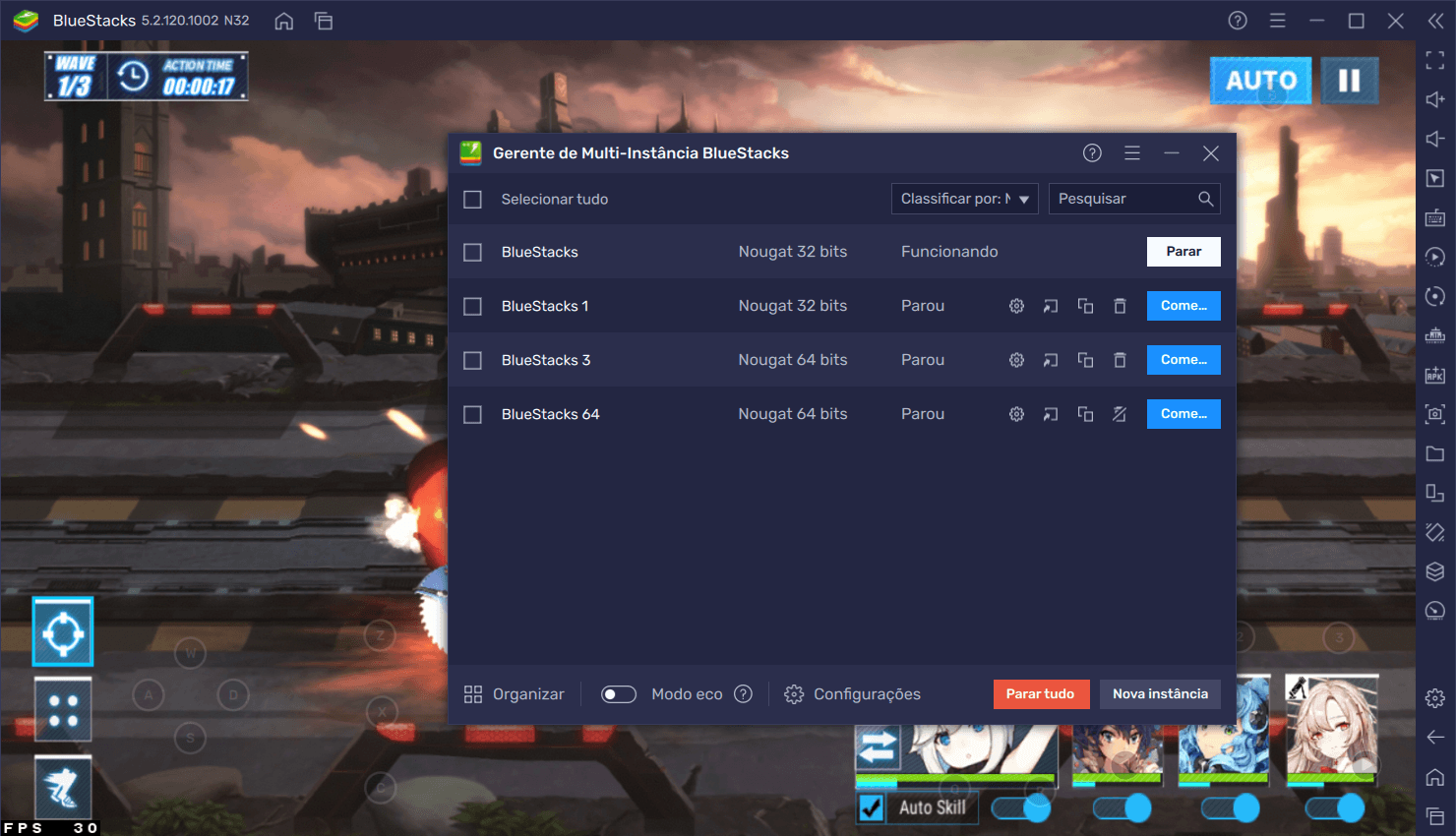Open BlueStacks help icon in main title bar
The width and height of the screenshot is (1456, 836).
click(1238, 21)
